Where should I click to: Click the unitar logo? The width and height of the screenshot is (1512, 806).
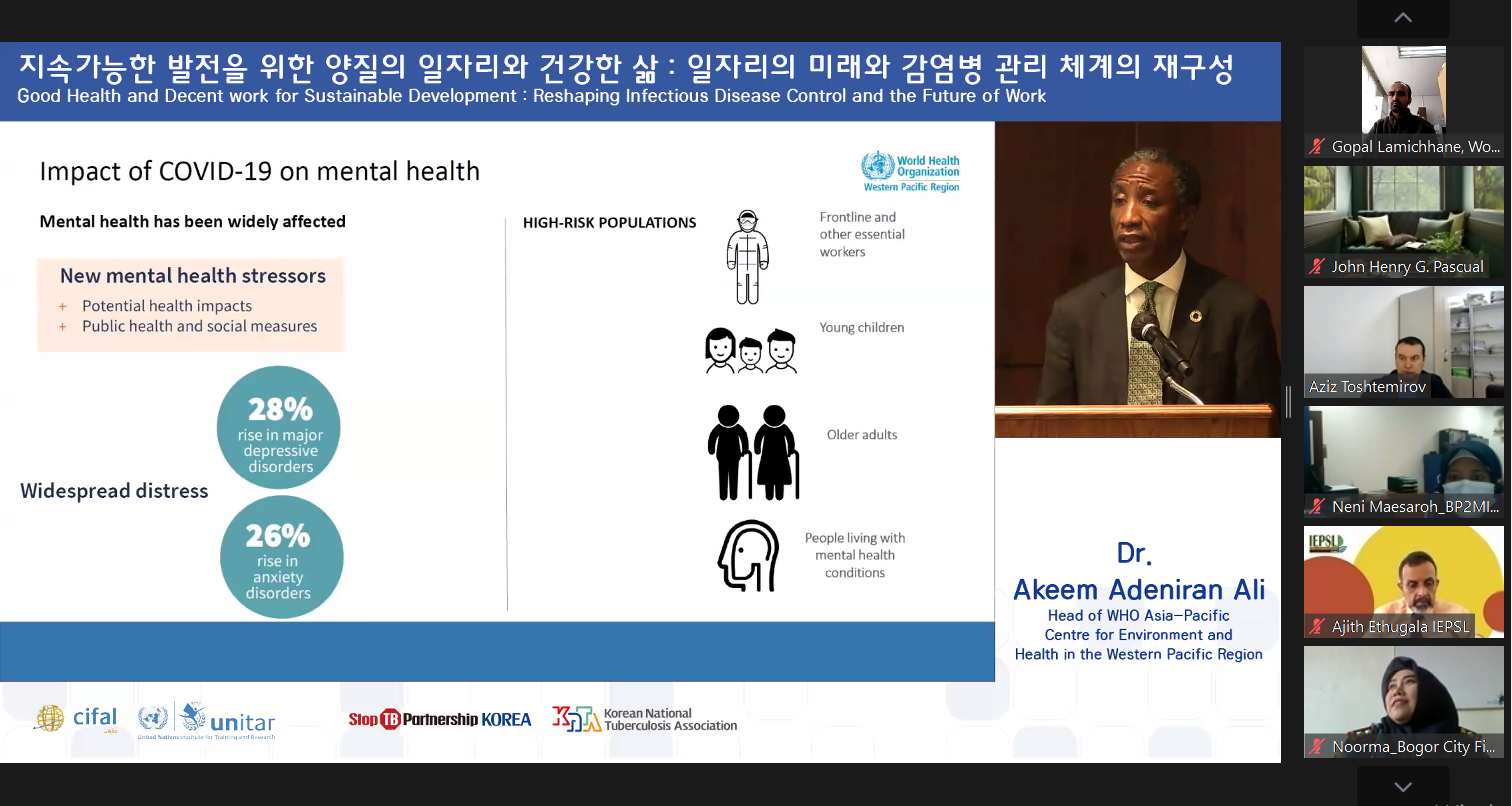(207, 720)
